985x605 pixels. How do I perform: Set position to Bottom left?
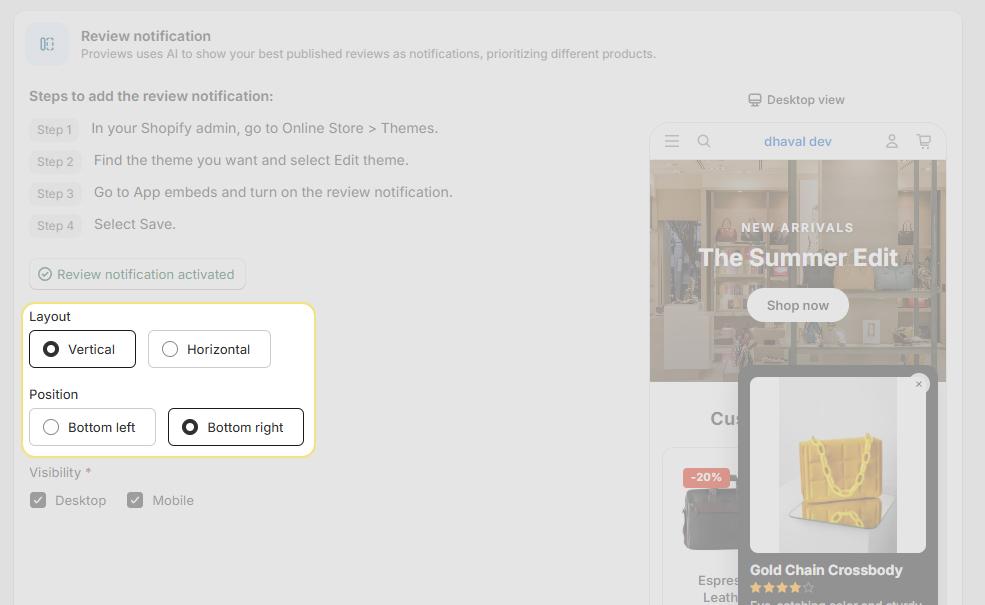point(92,427)
